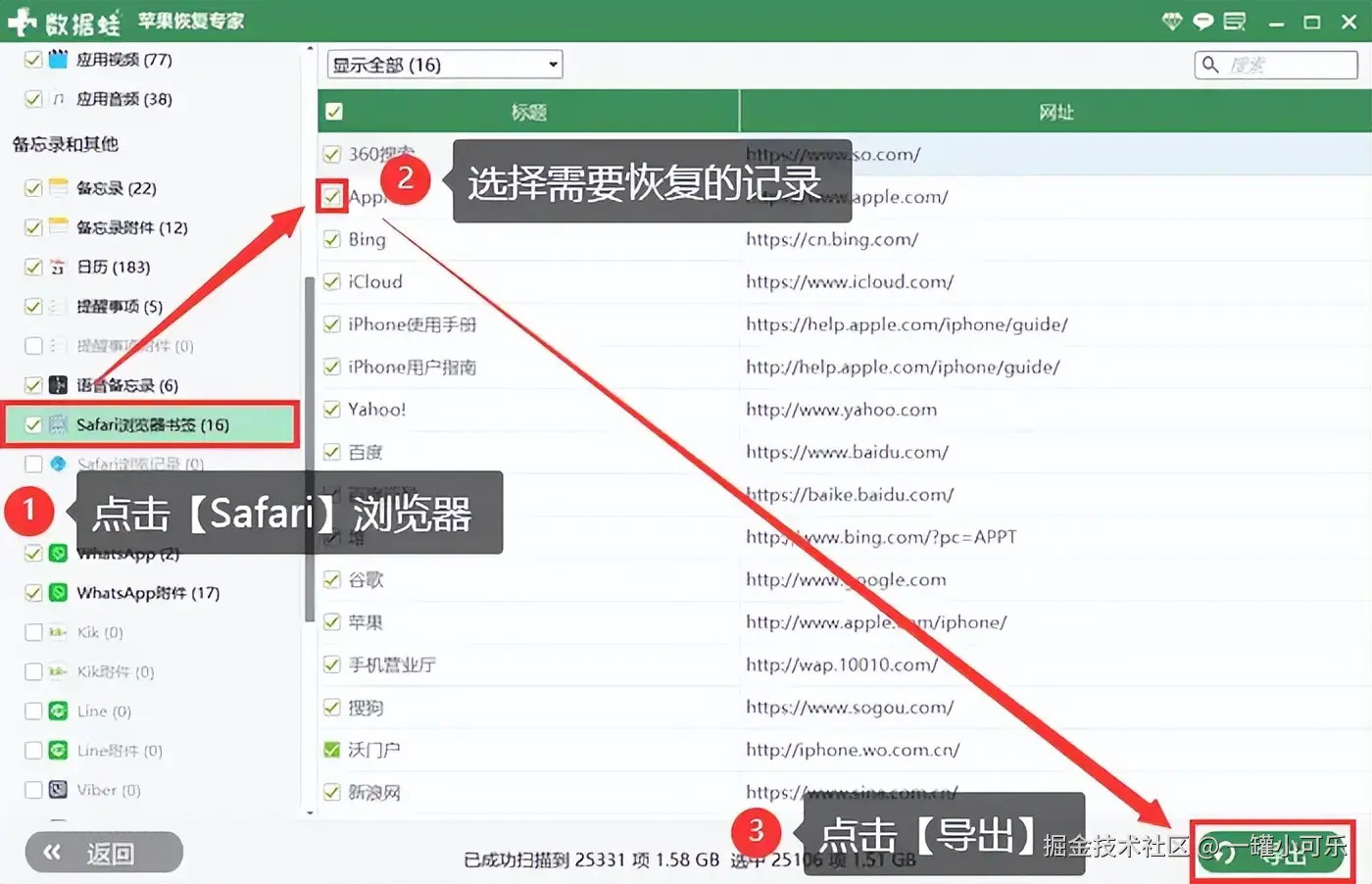Click the http://www.yahoo.com URL cell
1372x884 pixels.
(x=841, y=410)
